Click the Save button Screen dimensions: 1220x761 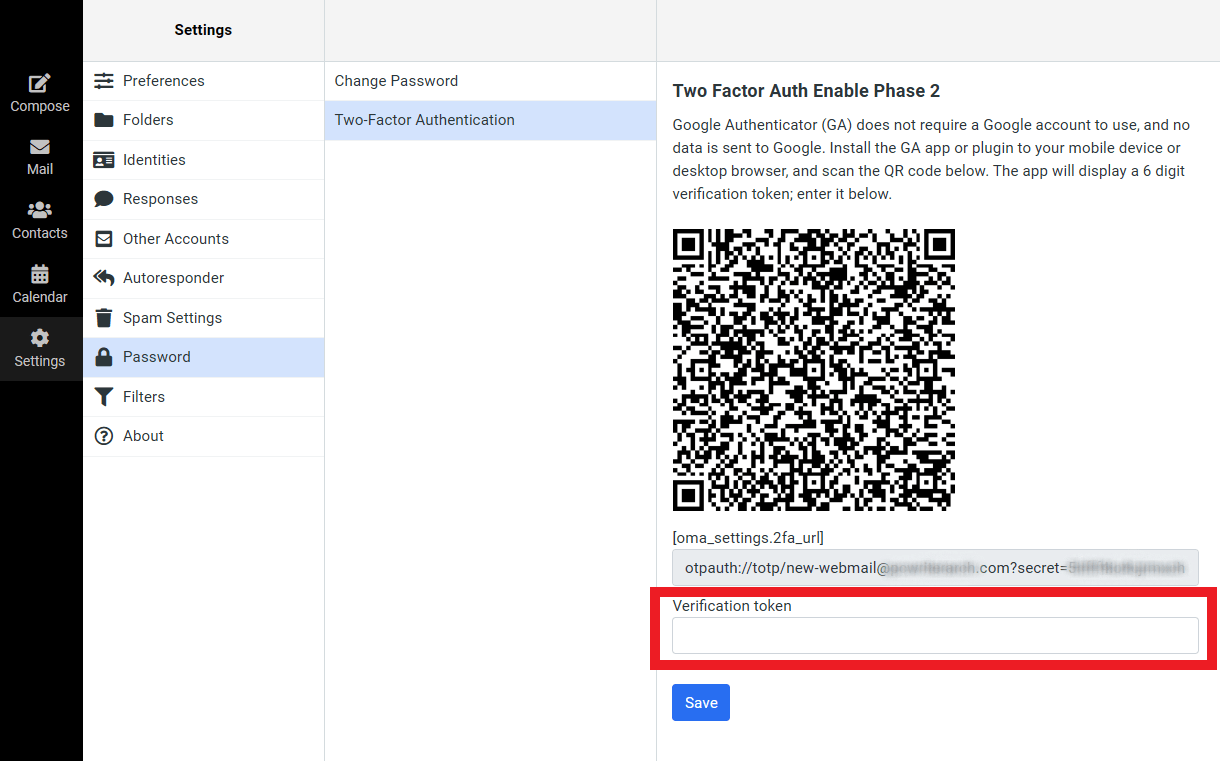point(701,703)
